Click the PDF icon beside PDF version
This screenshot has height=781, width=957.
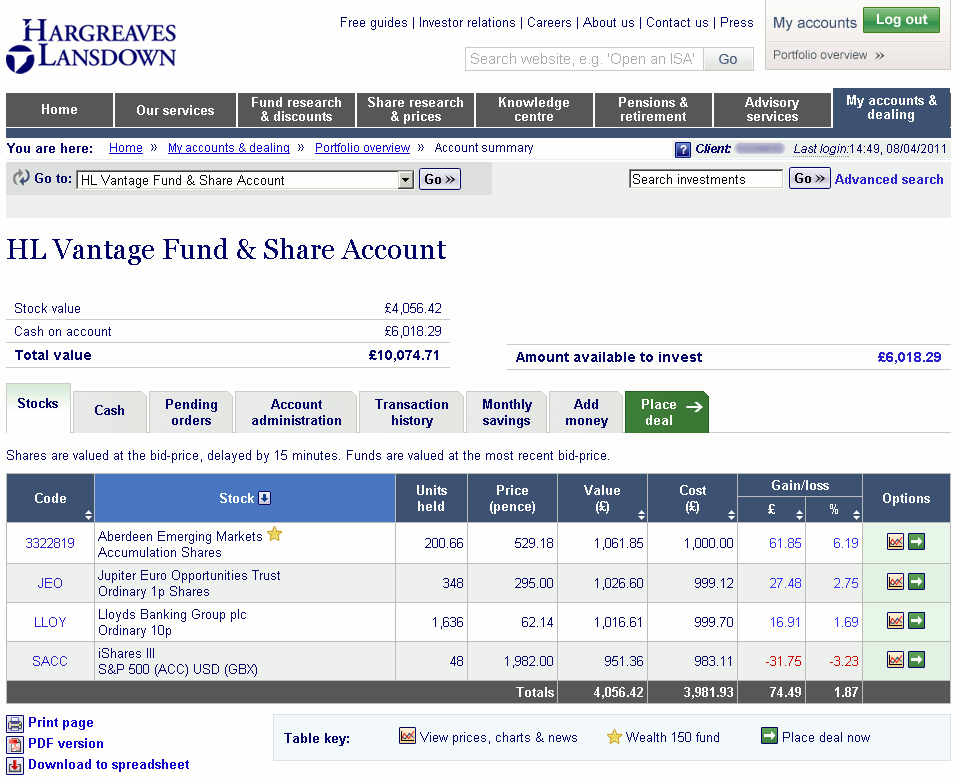(x=15, y=744)
